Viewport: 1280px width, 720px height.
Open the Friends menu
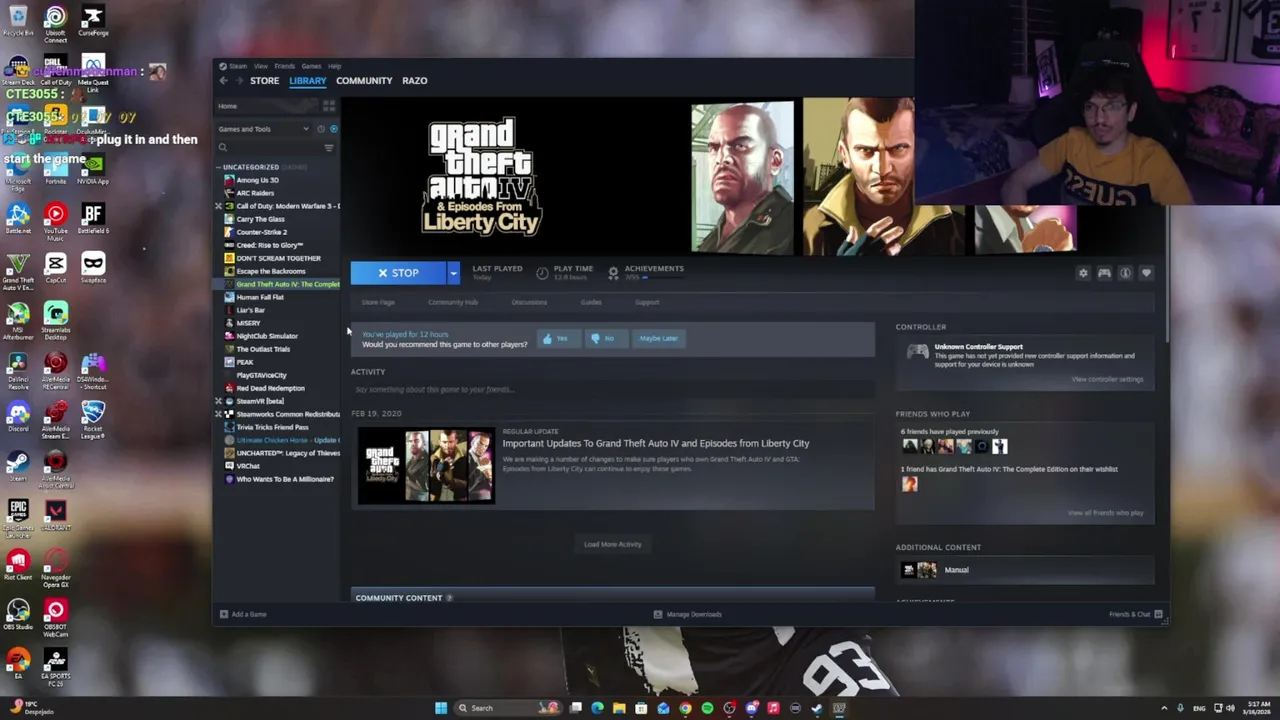[x=284, y=66]
